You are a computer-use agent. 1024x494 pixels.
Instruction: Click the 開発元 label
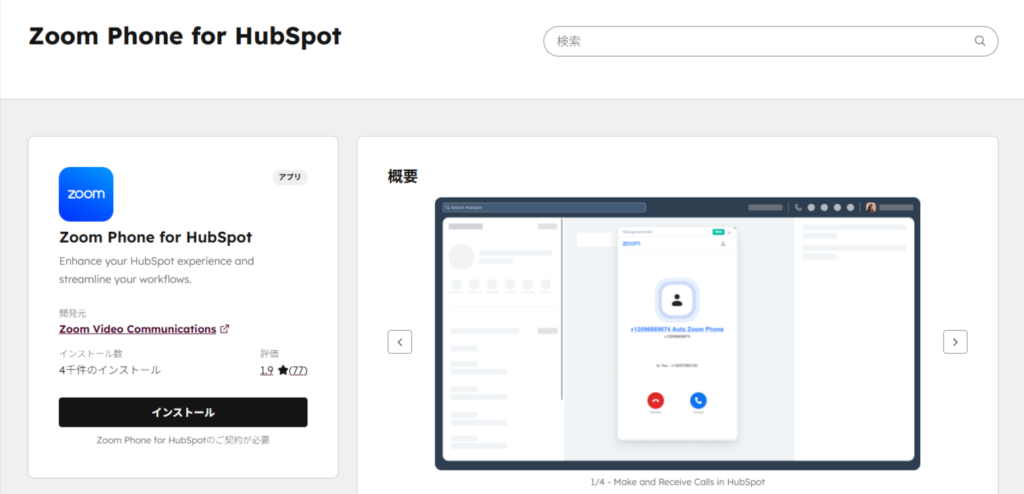point(72,313)
